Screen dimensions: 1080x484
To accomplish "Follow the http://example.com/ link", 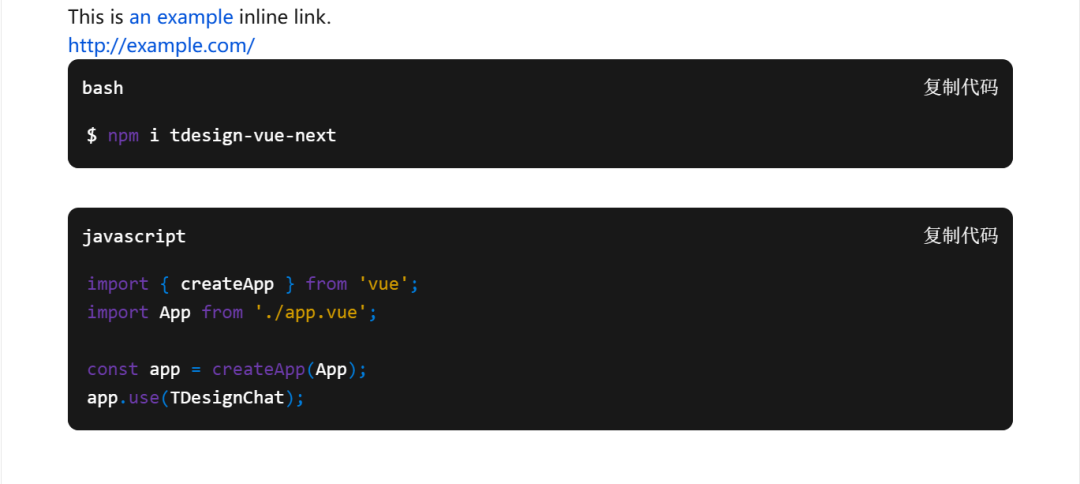I will (161, 45).
